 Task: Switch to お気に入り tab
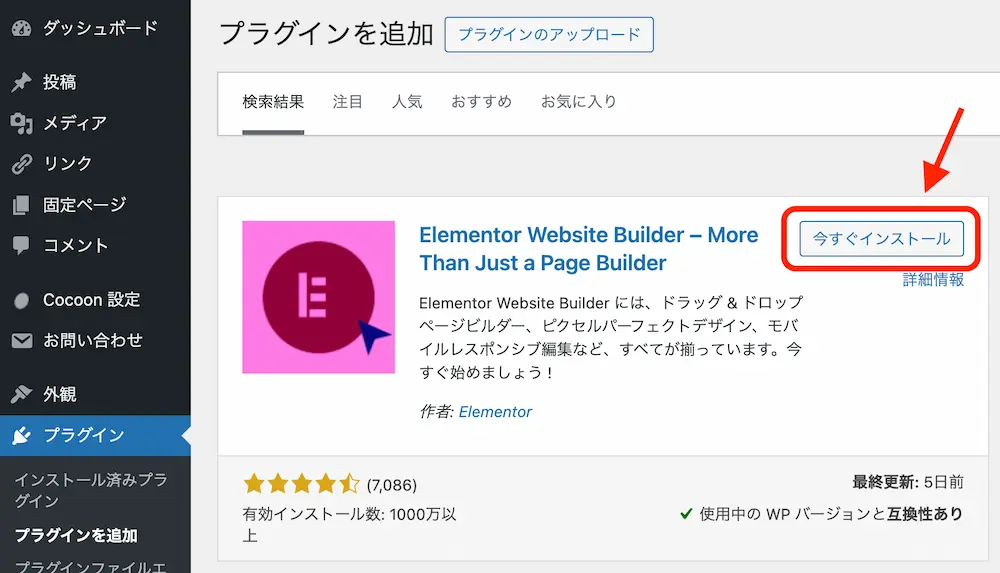pyautogui.click(x=579, y=102)
